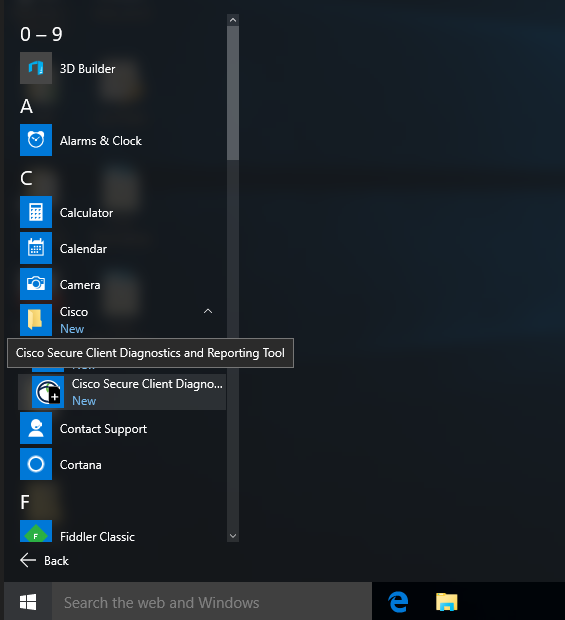Collapse the Cisco folder chevron
The image size is (565, 620).
[x=208, y=312]
